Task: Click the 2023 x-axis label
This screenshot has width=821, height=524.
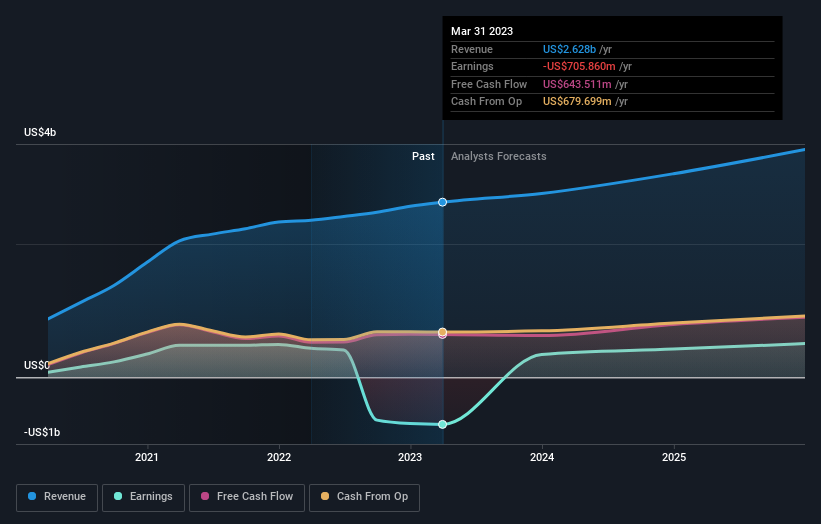Action: (410, 457)
